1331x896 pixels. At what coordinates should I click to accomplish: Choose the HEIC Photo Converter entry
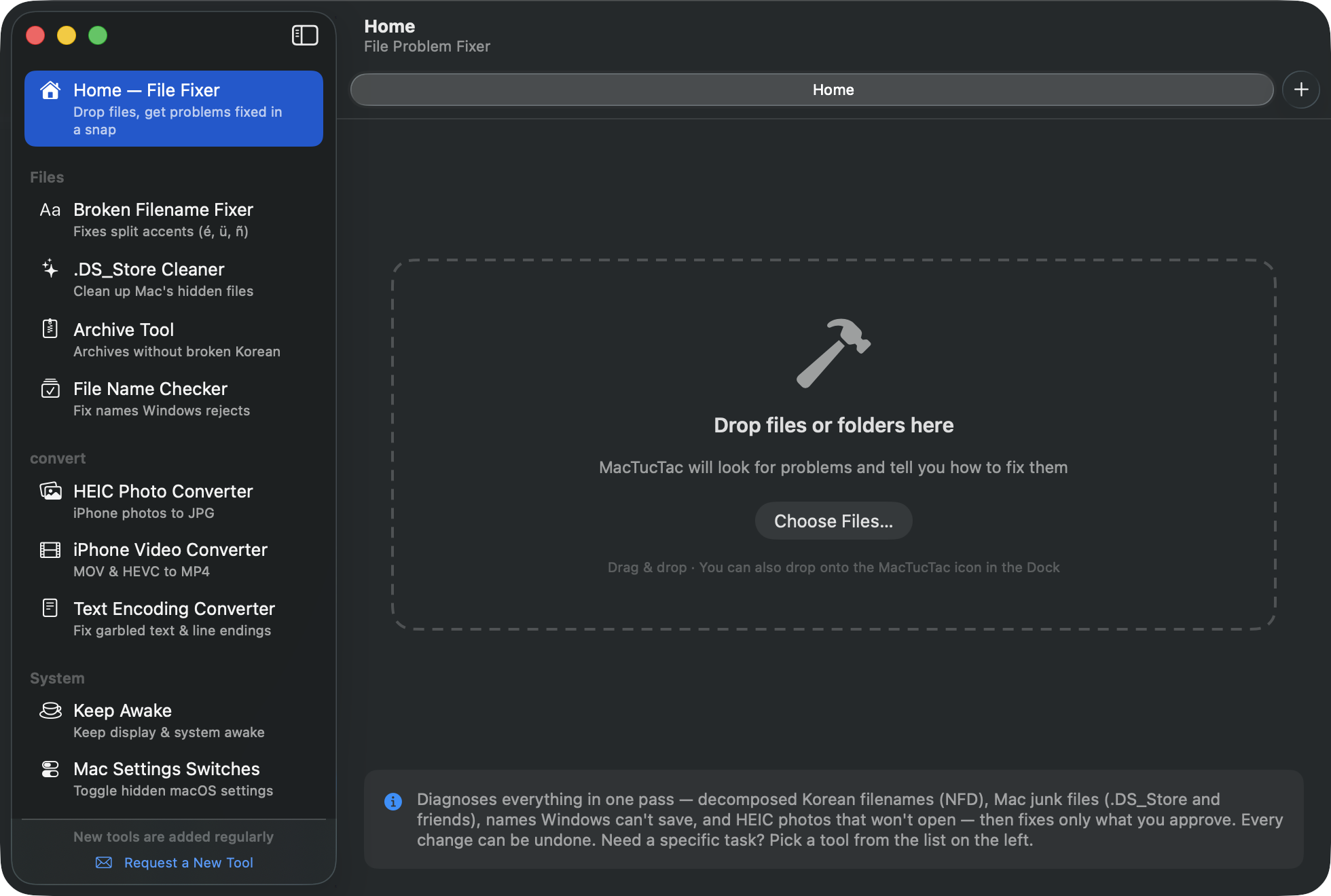coord(174,502)
